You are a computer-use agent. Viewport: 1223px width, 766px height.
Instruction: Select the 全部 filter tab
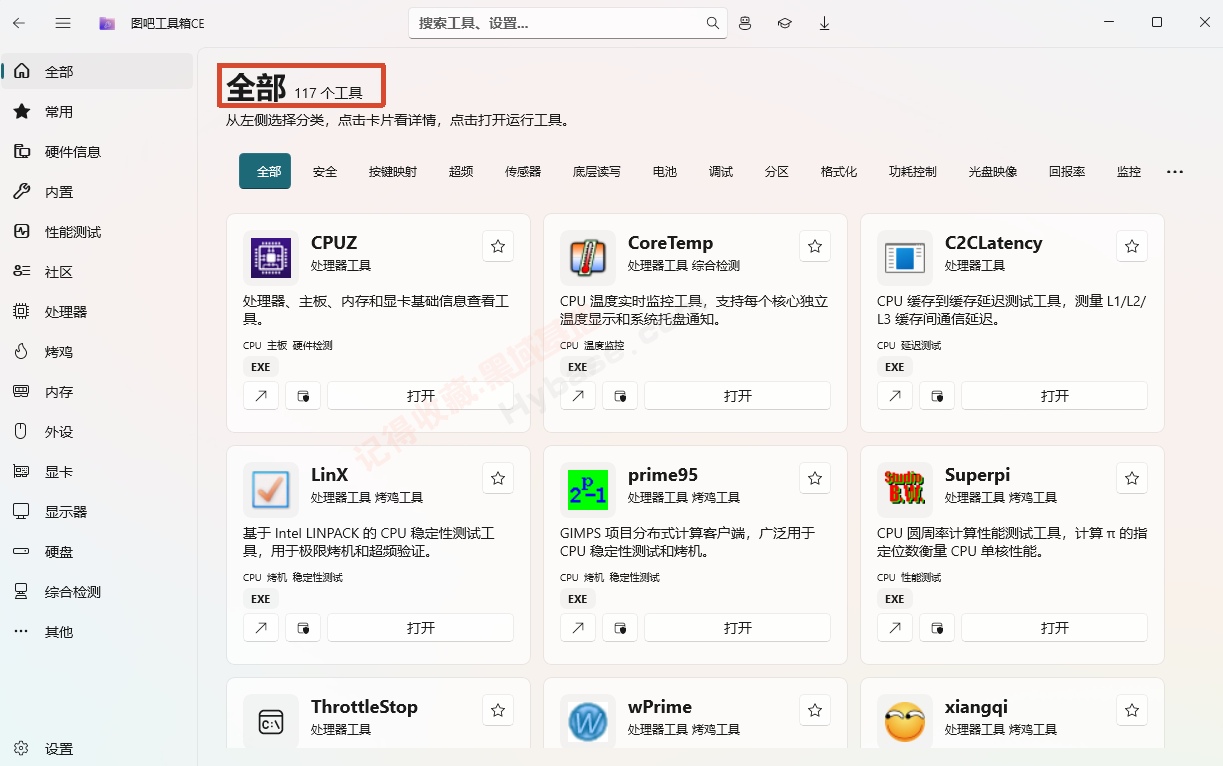(265, 171)
